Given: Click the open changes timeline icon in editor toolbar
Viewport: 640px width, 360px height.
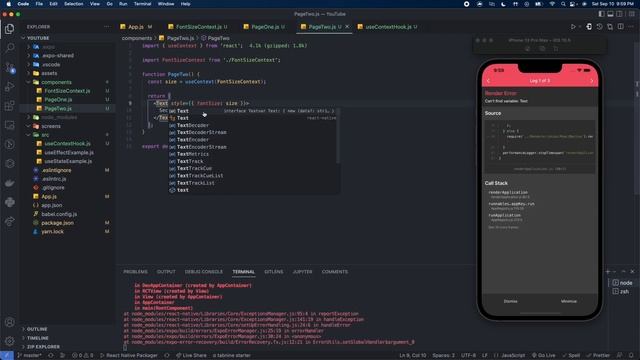Looking at the screenshot, I should click(599, 27).
